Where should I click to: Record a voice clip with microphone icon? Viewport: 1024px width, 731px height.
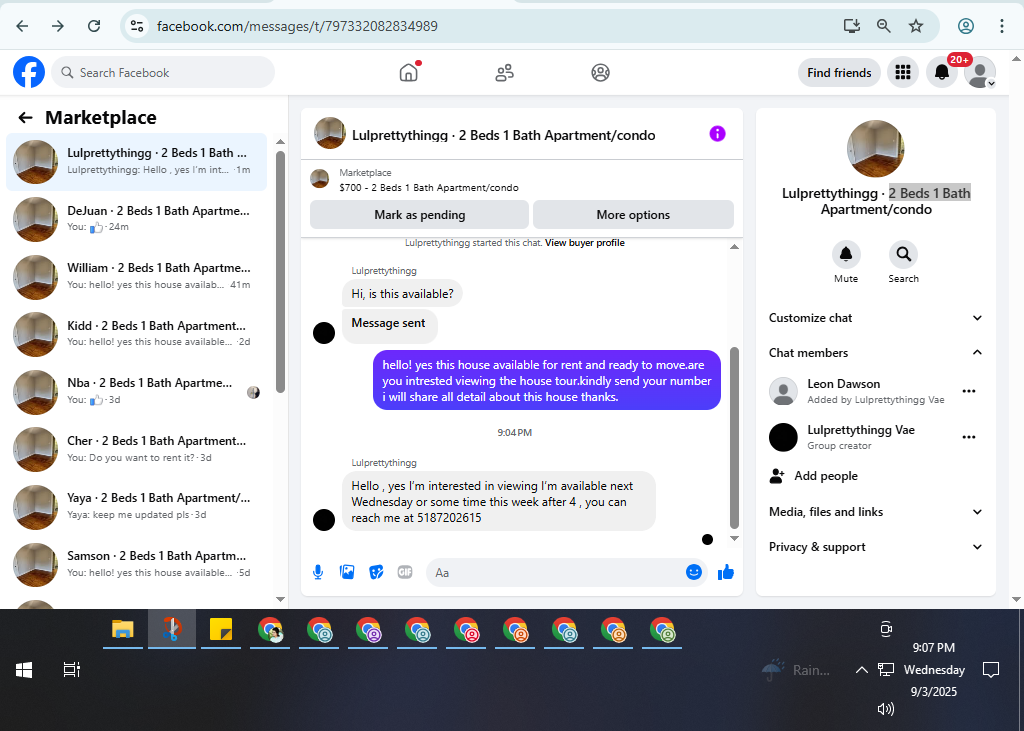(x=318, y=573)
